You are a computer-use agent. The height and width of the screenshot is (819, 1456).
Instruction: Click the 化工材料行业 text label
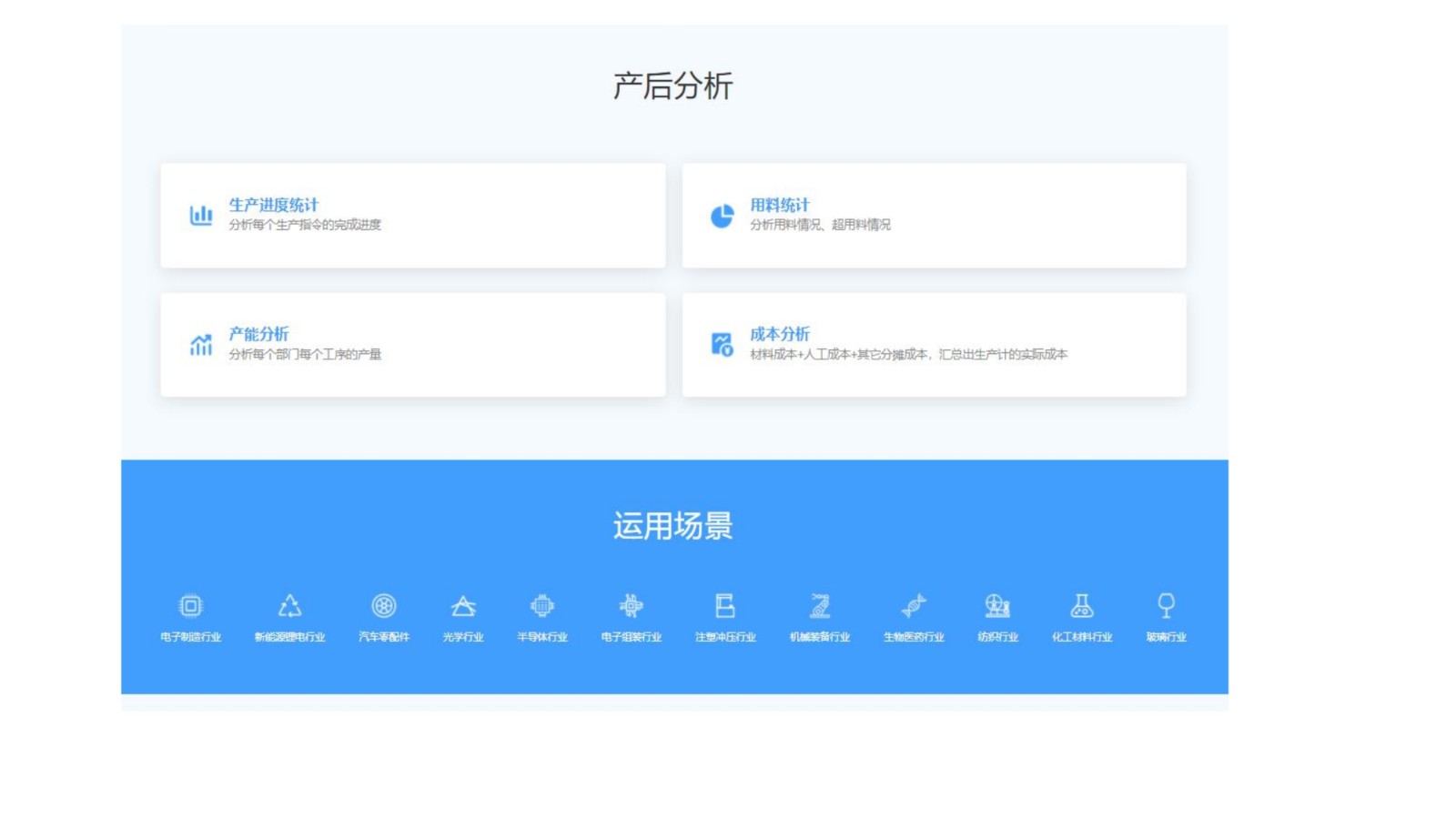click(x=1082, y=637)
